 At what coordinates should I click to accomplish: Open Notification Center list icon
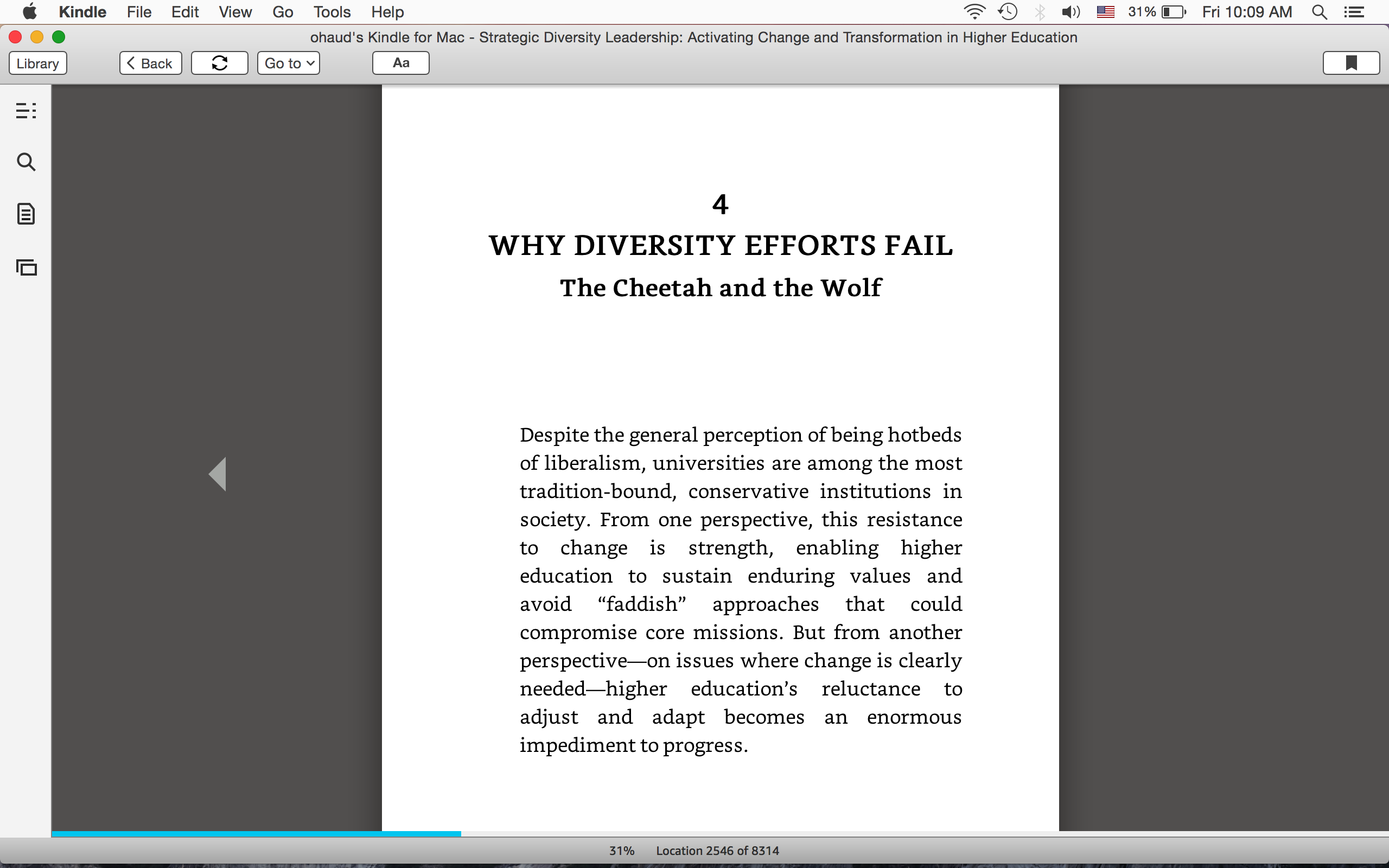(1354, 12)
